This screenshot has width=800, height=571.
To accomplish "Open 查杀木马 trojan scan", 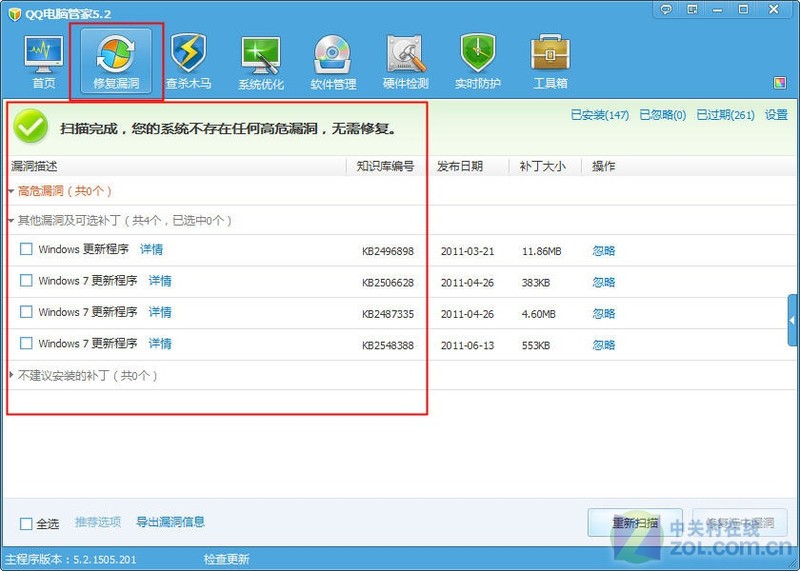I will [x=188, y=62].
